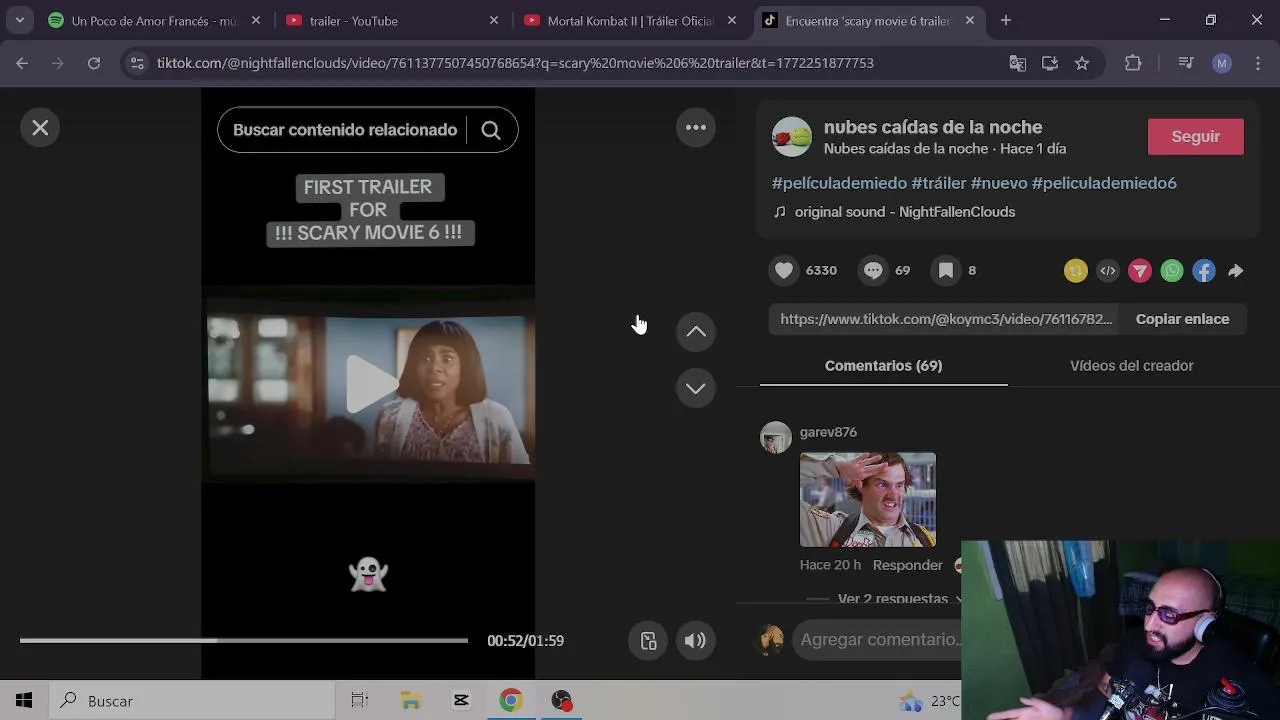Copy the video link with Copiar enlace
Screen dimensions: 1280x720
pyautogui.click(x=1182, y=319)
